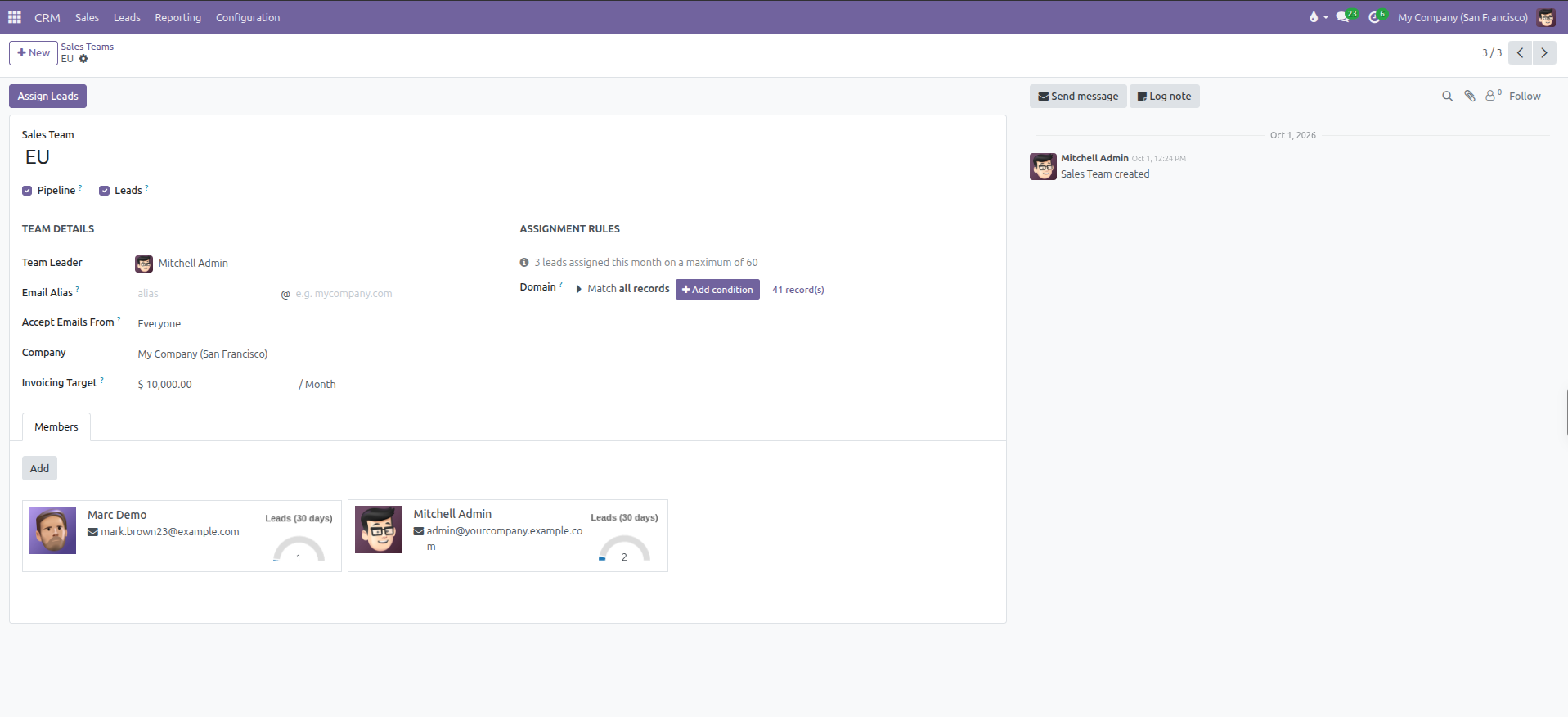Click Mitchell Admin avatar in chatter message

coord(1043,166)
